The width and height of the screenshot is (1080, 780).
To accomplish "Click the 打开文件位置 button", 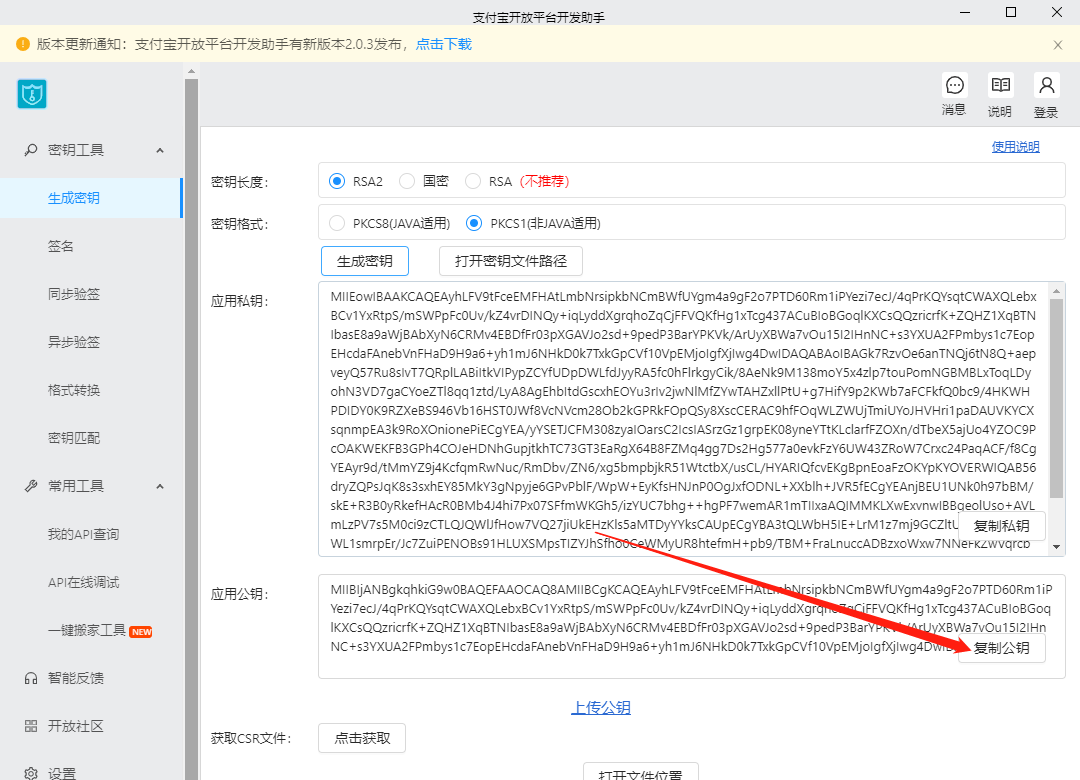I will click(x=641, y=772).
